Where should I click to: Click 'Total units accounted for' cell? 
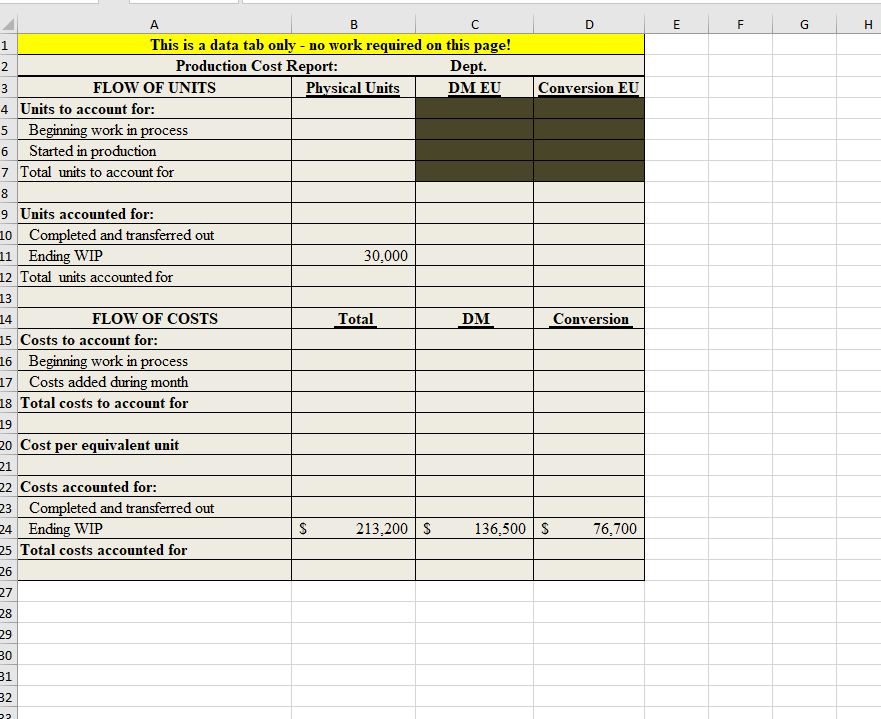click(x=155, y=276)
